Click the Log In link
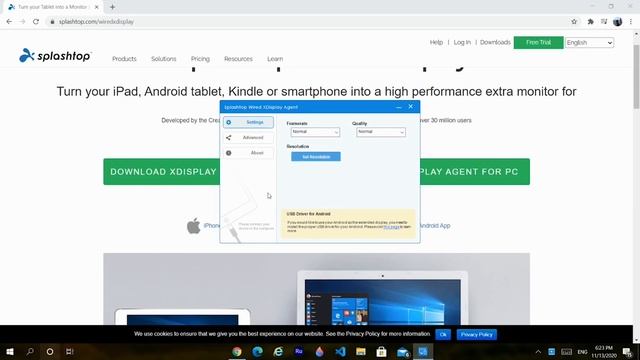The height and width of the screenshot is (360, 640). pyautogui.click(x=462, y=42)
